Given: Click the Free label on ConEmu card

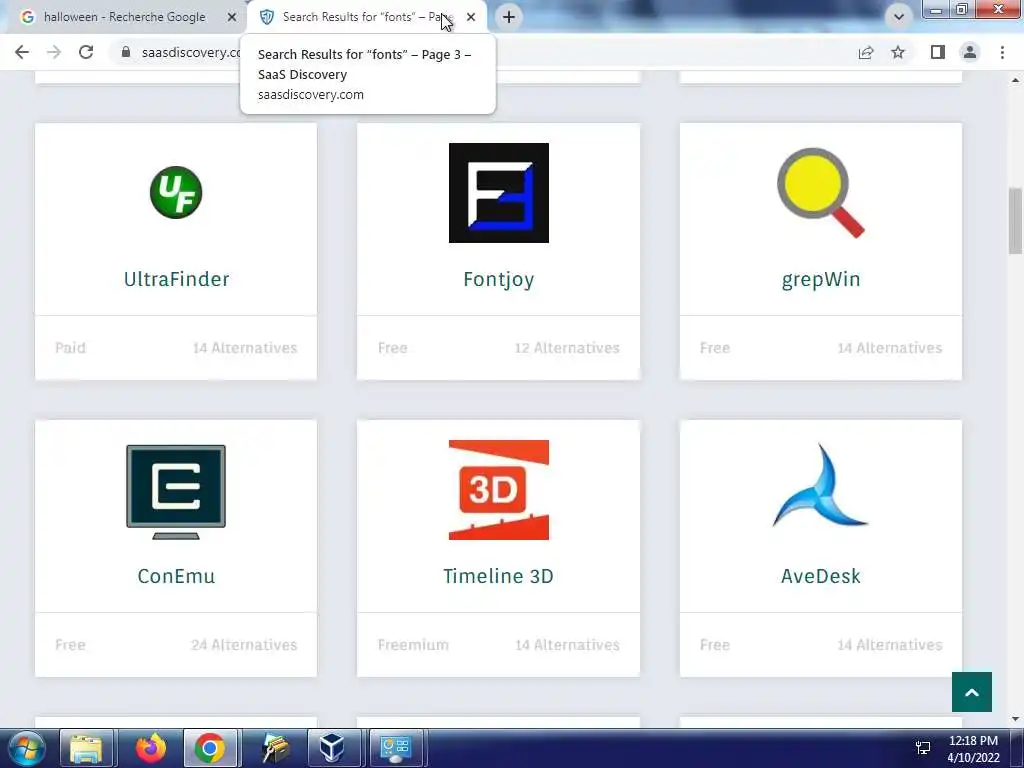Looking at the screenshot, I should coord(71,645).
